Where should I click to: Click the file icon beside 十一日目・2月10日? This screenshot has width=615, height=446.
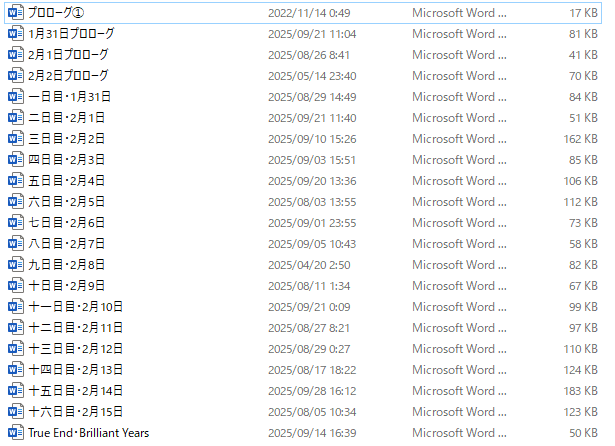15,307
